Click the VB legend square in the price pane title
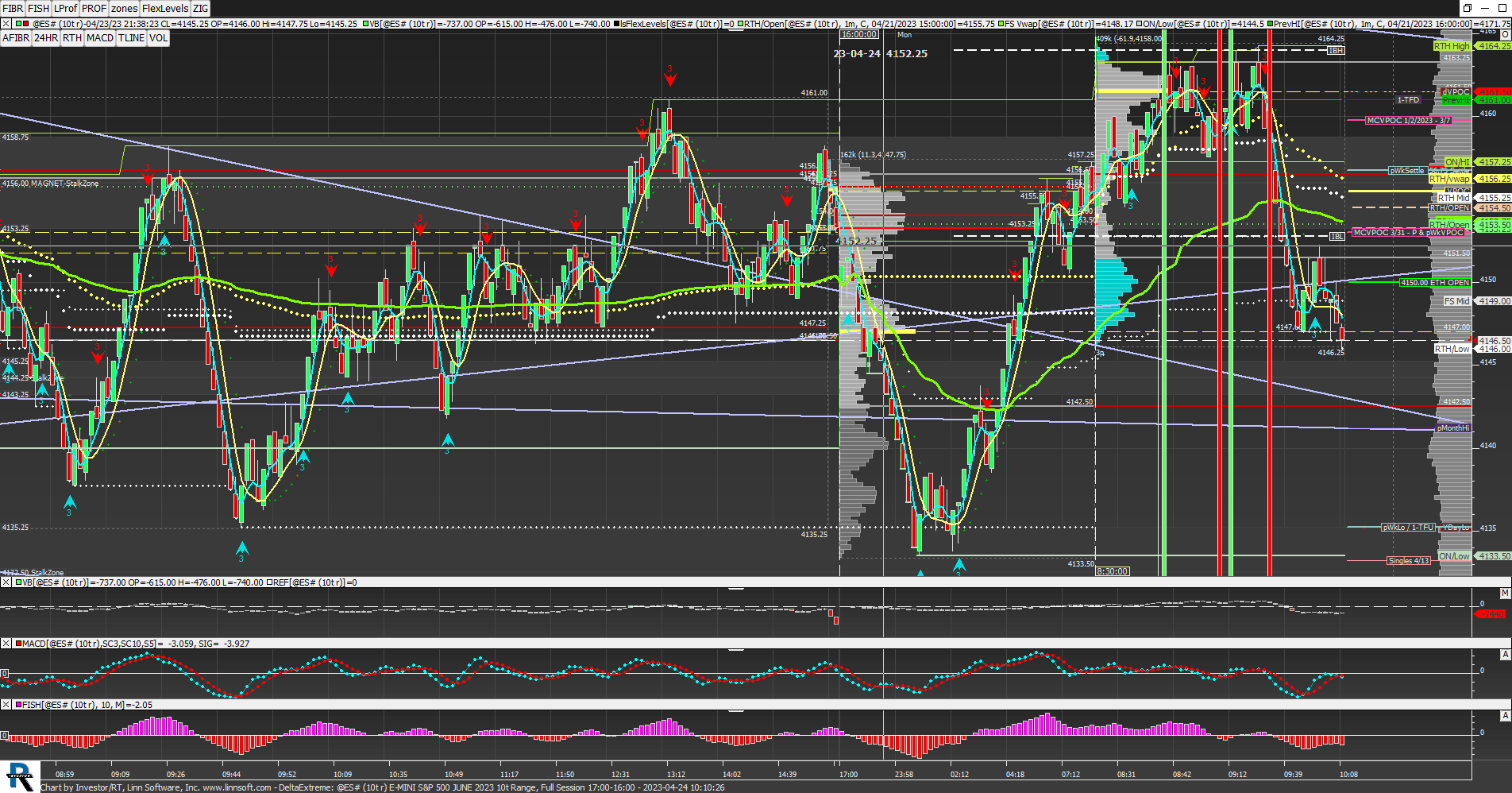This screenshot has width=1512, height=793. pos(365,24)
